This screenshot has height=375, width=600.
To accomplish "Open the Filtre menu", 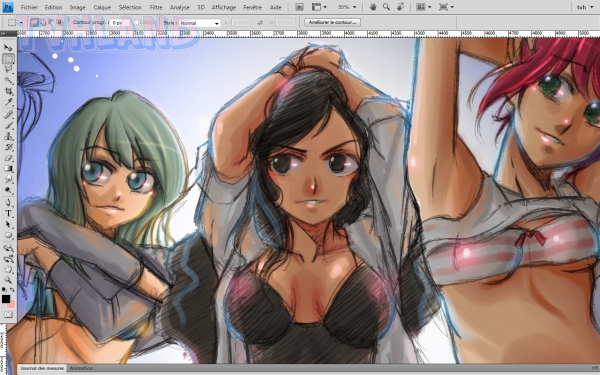I will click(x=156, y=7).
